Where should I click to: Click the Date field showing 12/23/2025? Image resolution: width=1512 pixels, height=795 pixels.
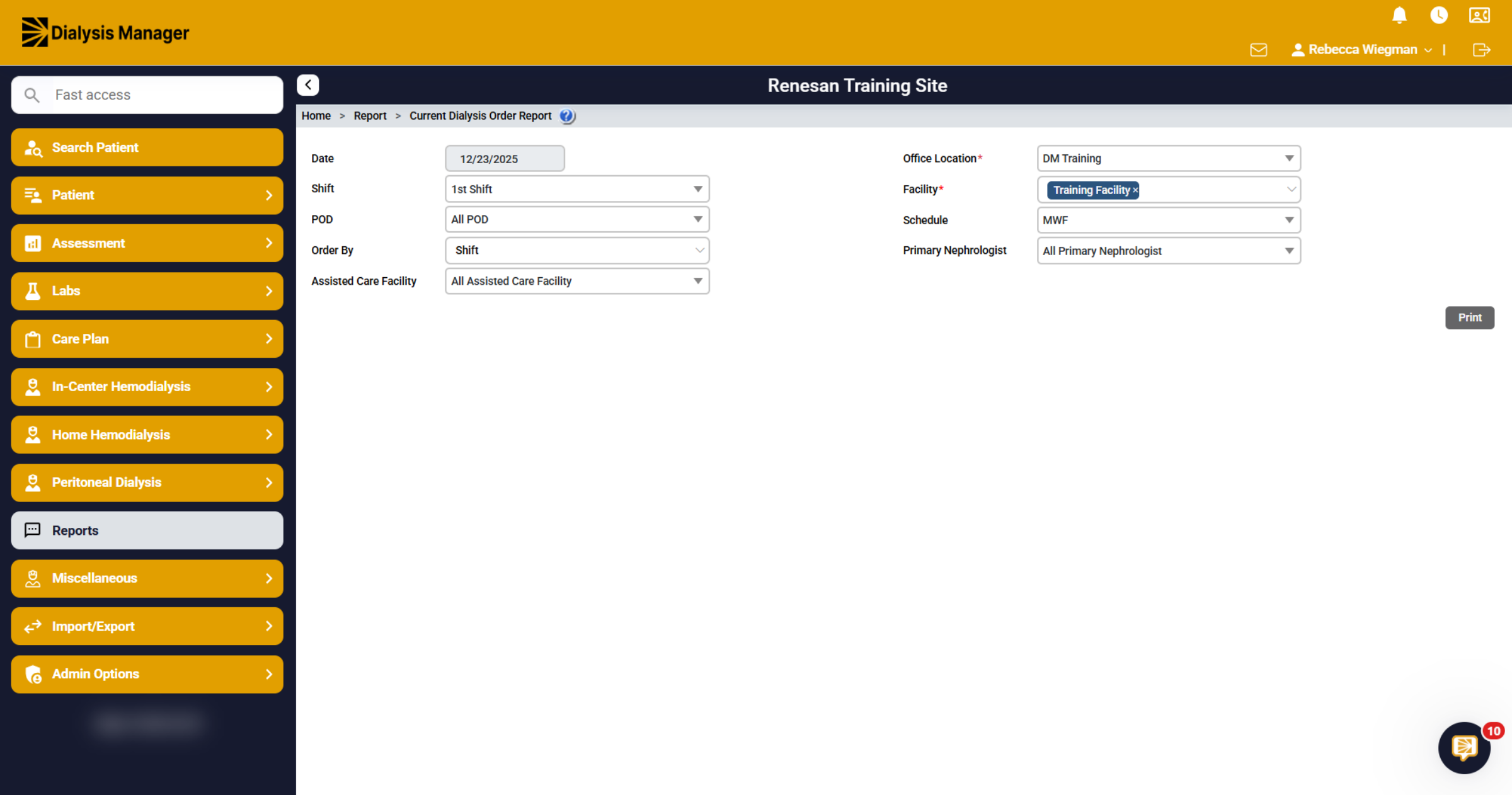click(x=505, y=159)
